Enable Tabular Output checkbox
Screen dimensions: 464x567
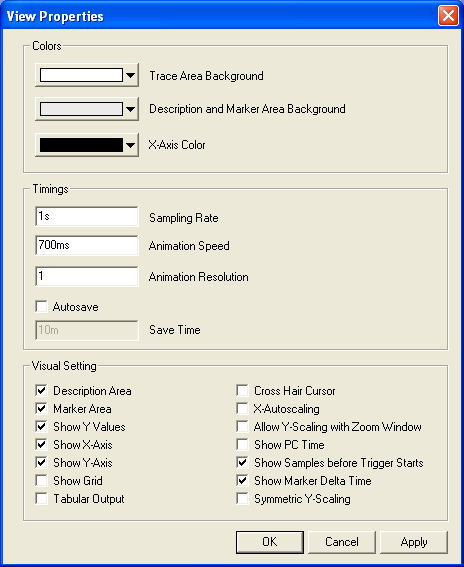[41, 498]
